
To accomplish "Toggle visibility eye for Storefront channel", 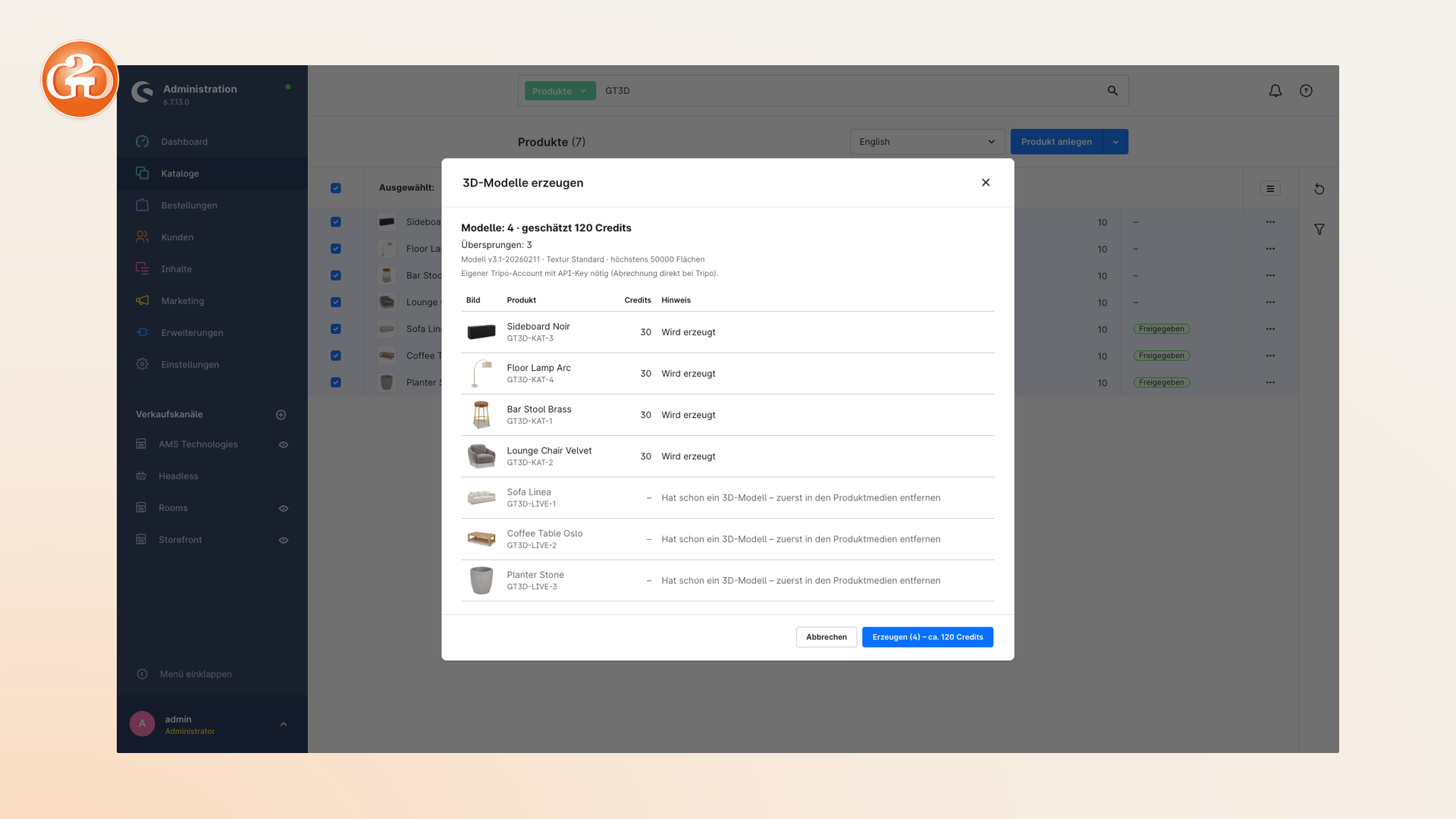I will [284, 541].
